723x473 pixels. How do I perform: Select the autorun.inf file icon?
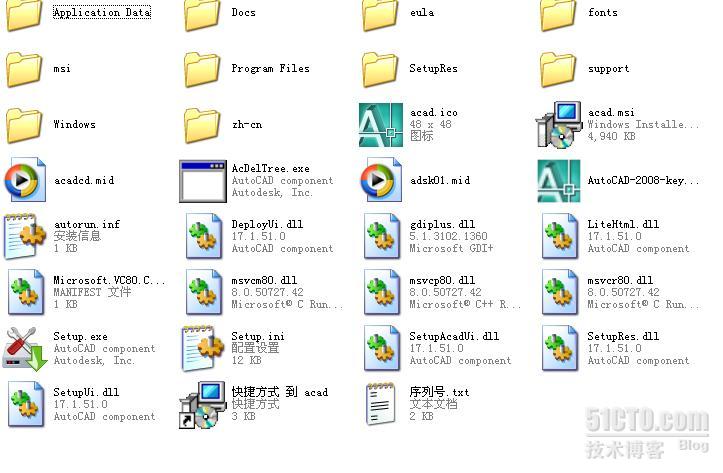[x=25, y=236]
